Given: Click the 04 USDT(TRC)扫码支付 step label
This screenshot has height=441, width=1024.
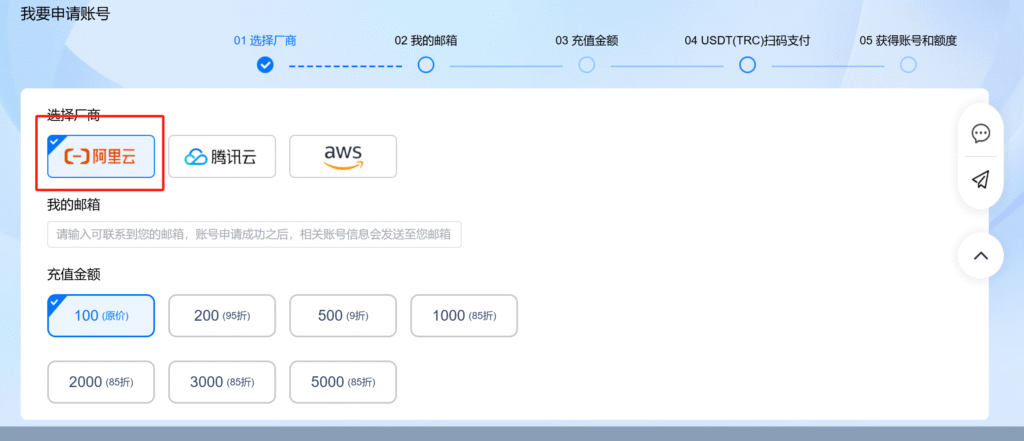Looking at the screenshot, I should point(747,41).
